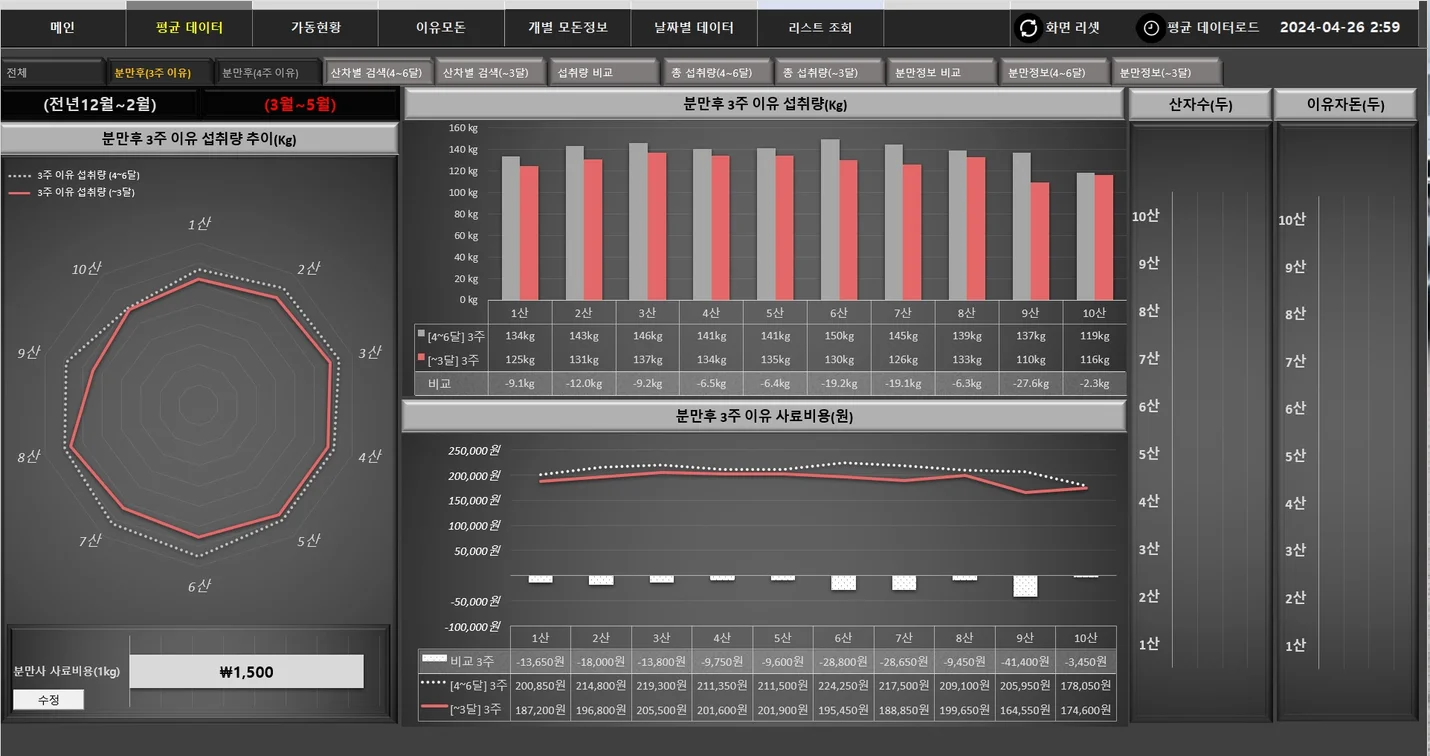Viewport: 1430px width, 756px height.
Task: Click the 2024-04-26 2:59 timestamp
Action: click(x=1340, y=28)
